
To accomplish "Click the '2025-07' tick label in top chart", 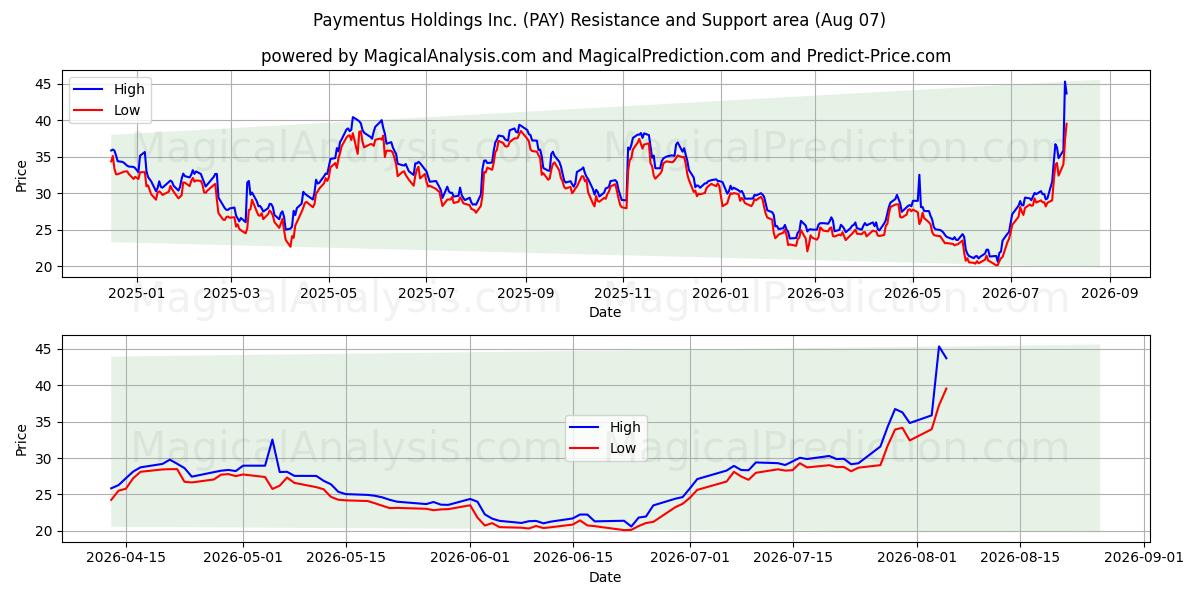I will pyautogui.click(x=427, y=293).
